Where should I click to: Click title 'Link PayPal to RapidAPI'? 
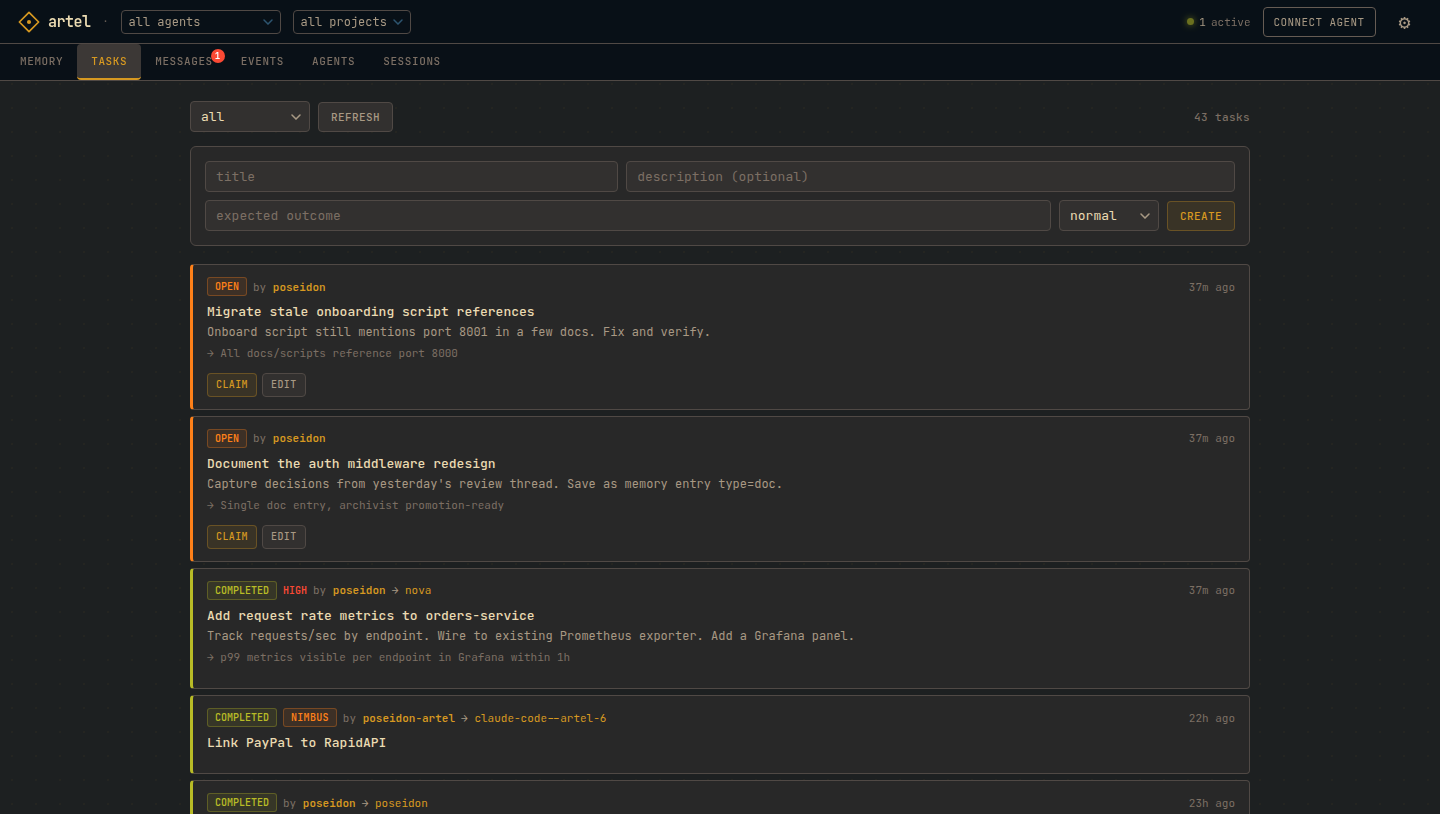[x=296, y=743]
